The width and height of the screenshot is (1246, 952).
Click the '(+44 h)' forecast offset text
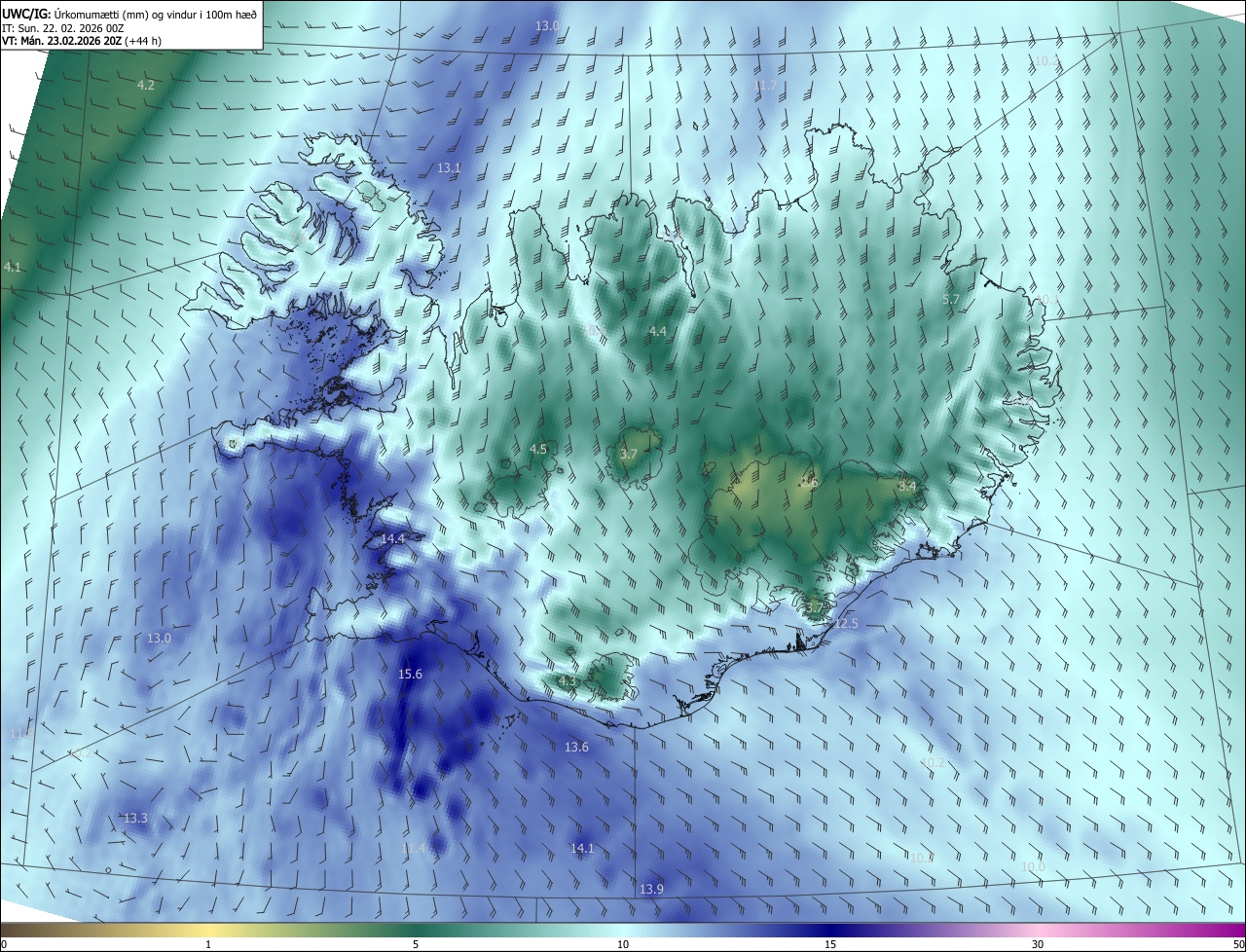pos(143,41)
